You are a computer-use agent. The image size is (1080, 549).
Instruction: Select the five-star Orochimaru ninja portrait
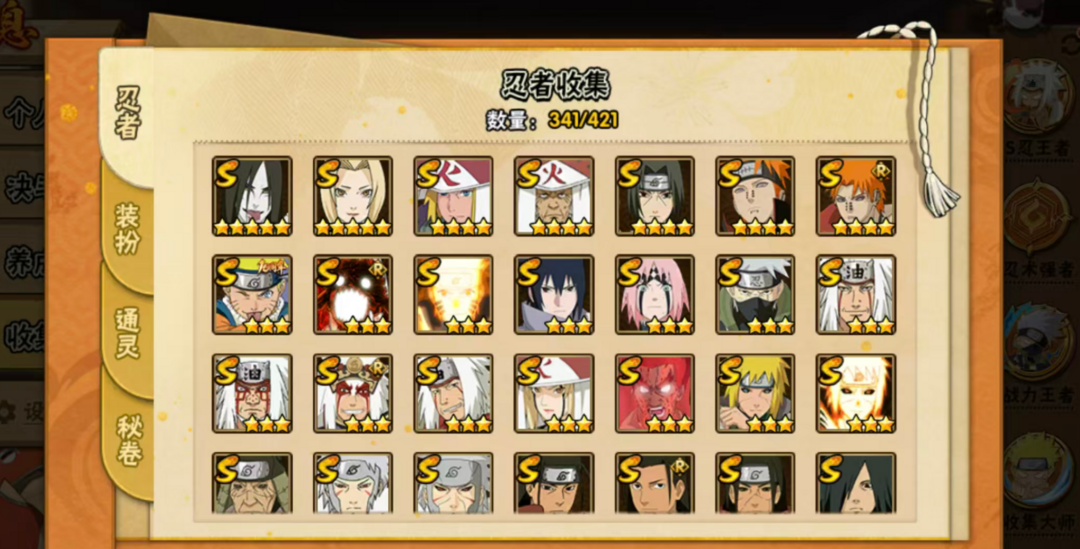[252, 196]
